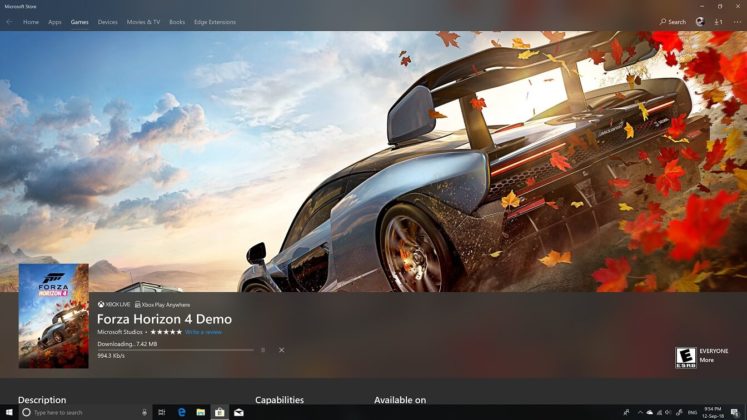Click the More link under EVERYONE

(707, 360)
